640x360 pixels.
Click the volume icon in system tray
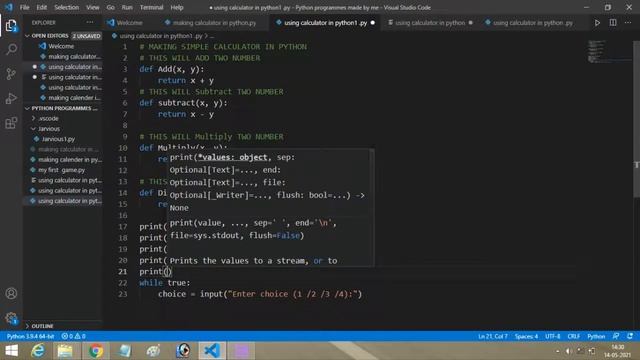click(x=568, y=351)
